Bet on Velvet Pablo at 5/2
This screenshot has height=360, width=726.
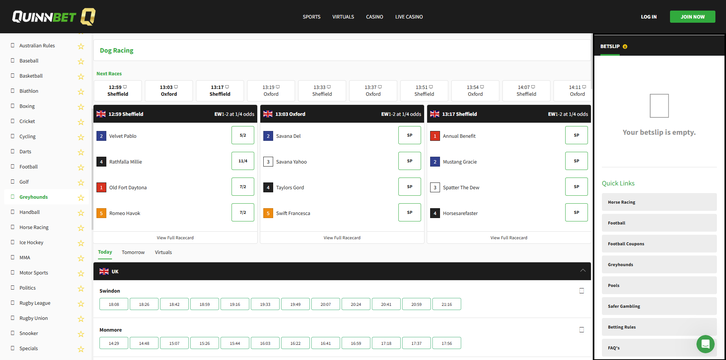[243, 136]
